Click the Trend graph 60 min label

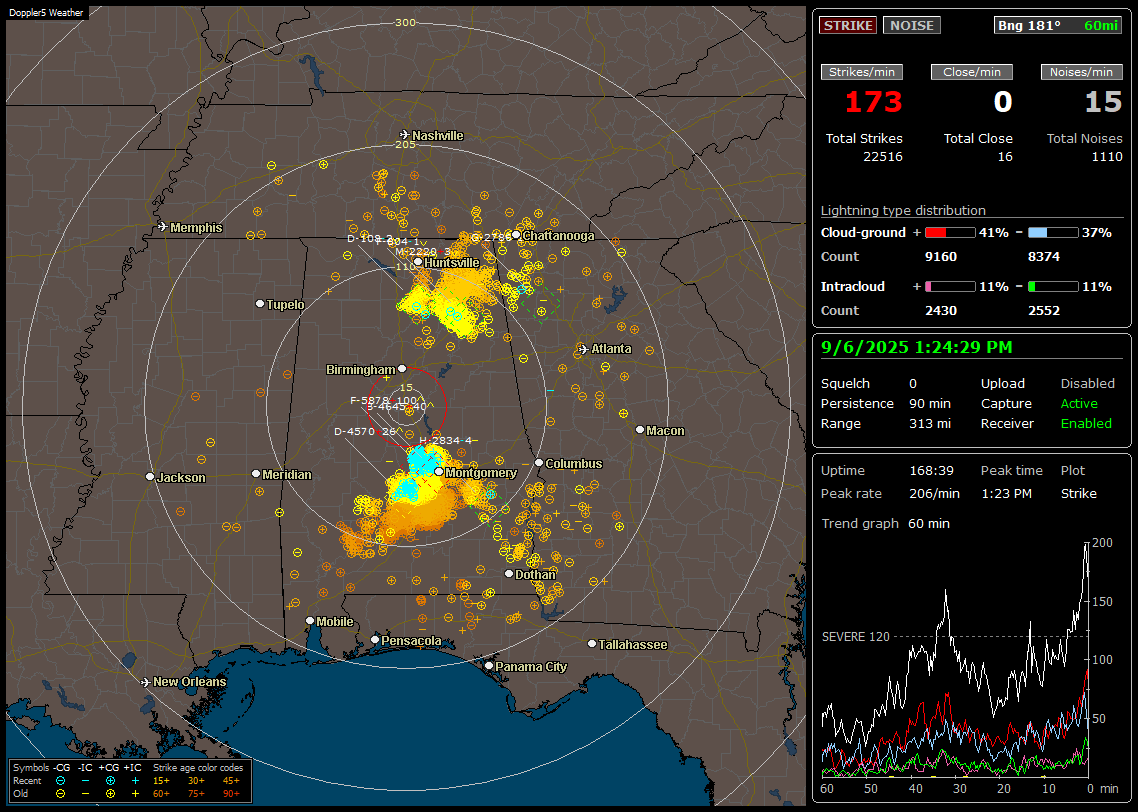pos(885,524)
